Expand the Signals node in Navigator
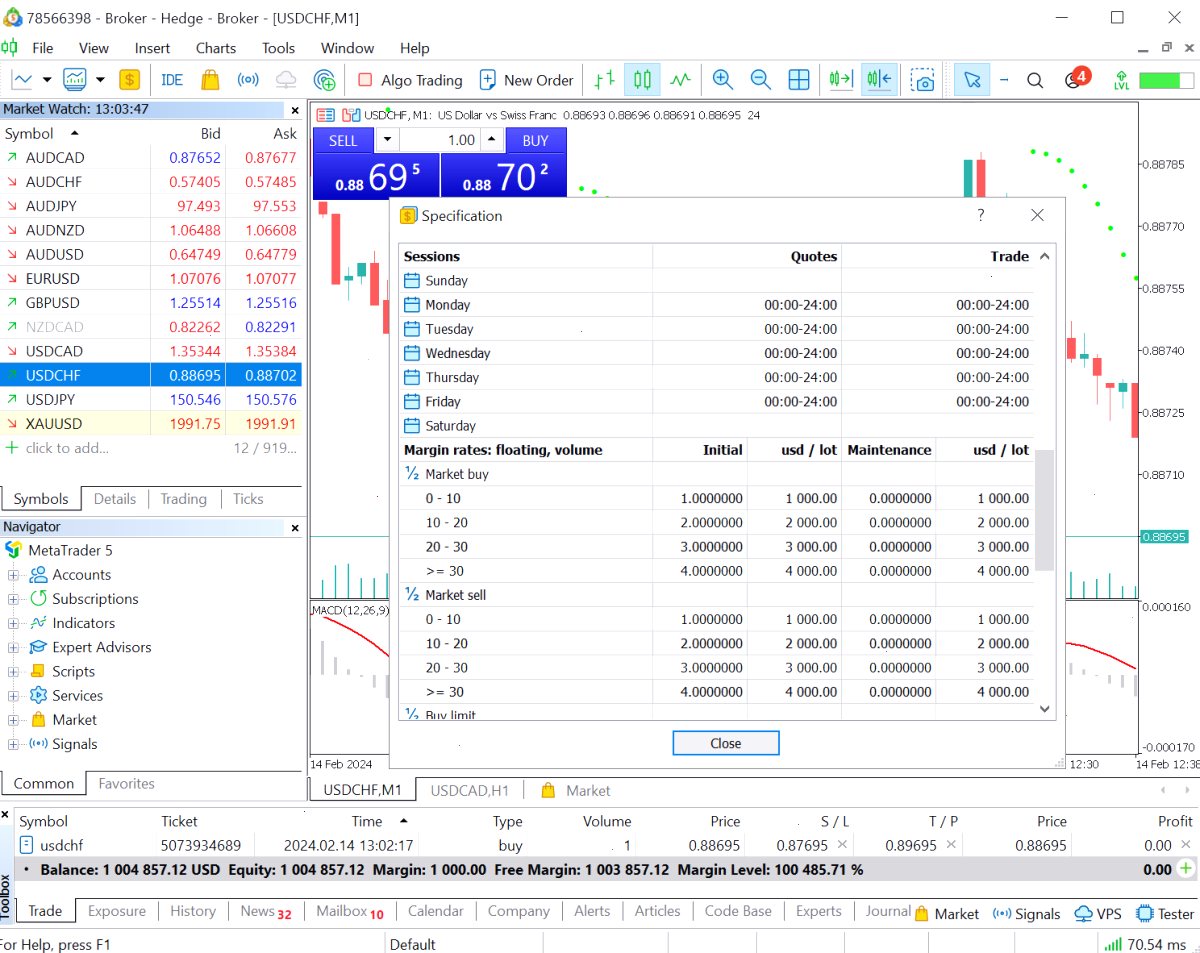Image resolution: width=1200 pixels, height=953 pixels. (13, 744)
